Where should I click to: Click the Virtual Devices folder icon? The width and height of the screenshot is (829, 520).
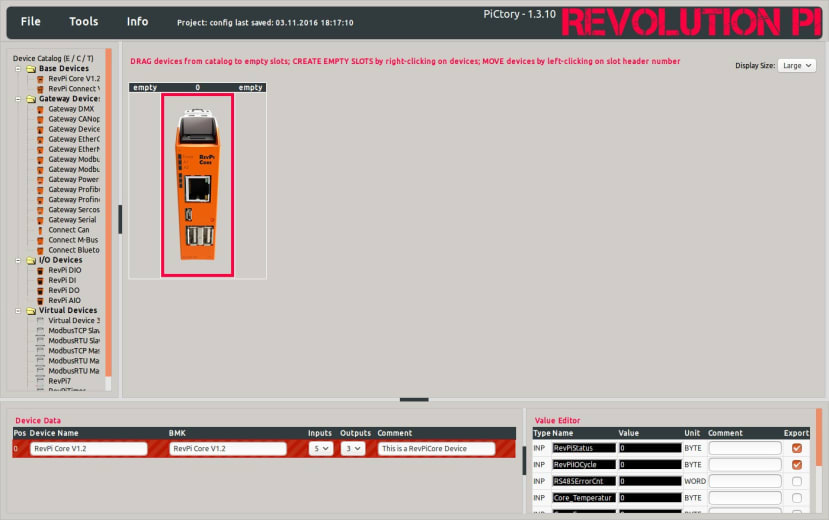coord(31,311)
